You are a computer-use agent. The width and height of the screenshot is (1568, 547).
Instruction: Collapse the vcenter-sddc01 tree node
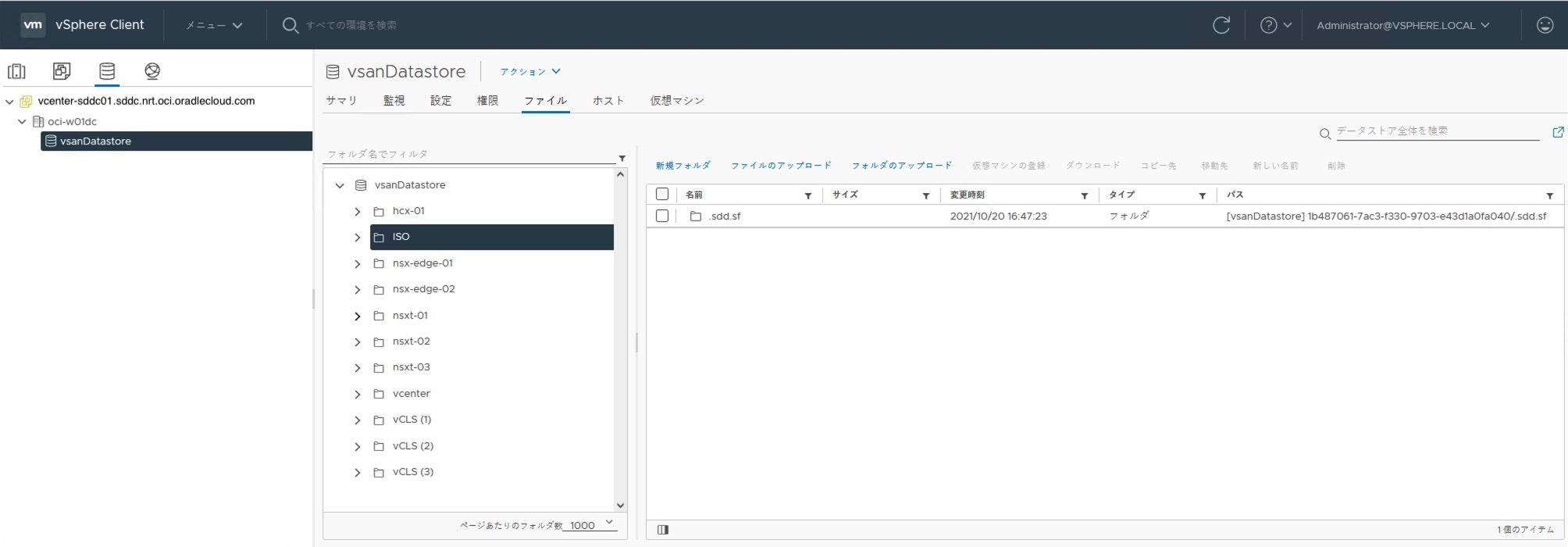pyautogui.click(x=9, y=102)
